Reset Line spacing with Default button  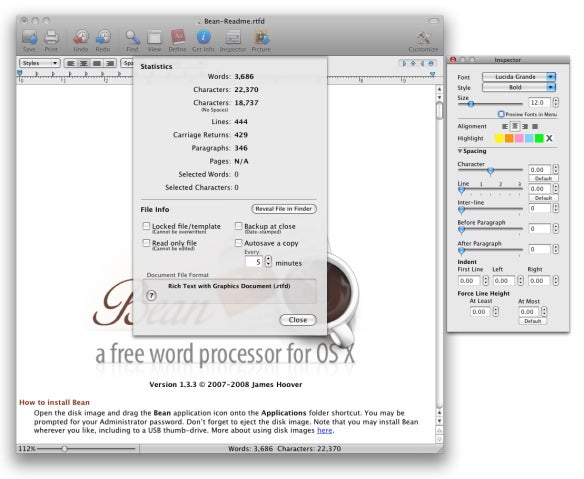(543, 198)
